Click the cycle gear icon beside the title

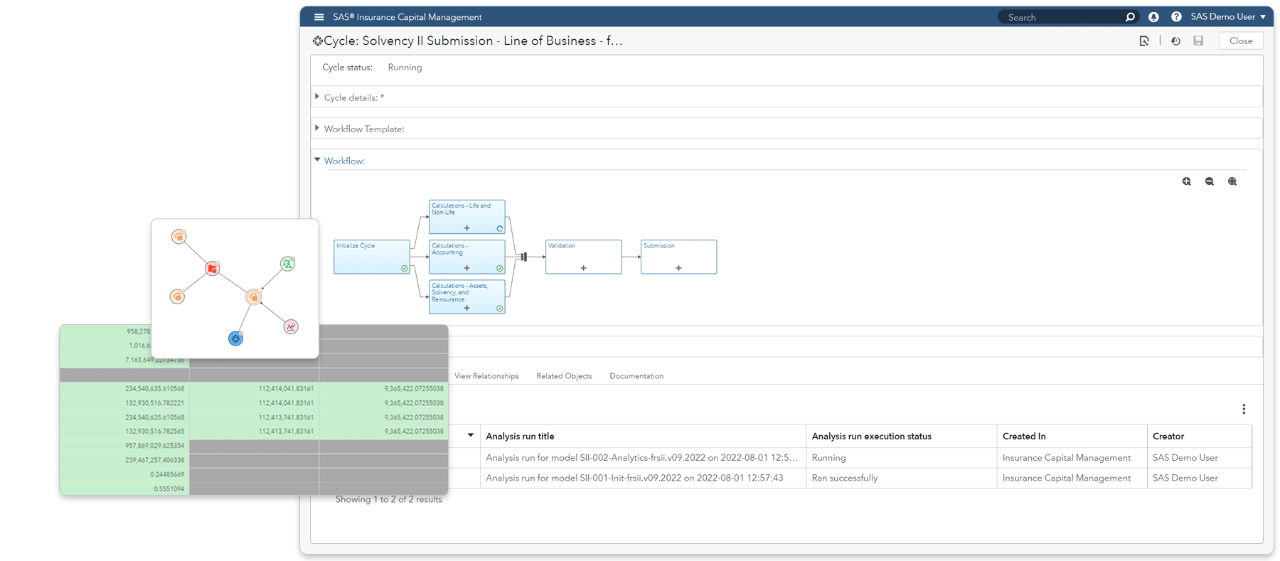[317, 41]
